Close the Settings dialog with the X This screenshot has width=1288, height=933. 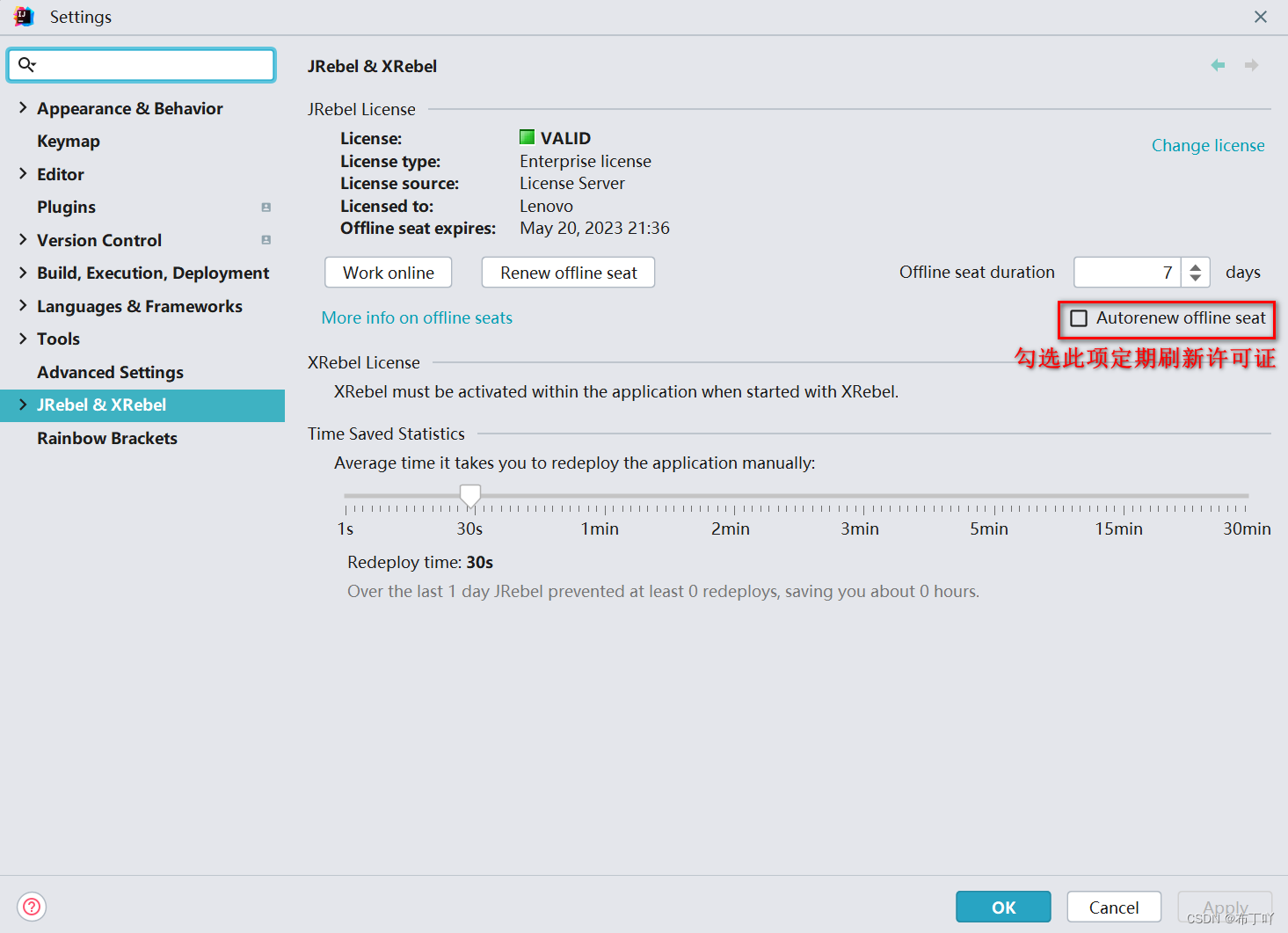click(x=1260, y=17)
